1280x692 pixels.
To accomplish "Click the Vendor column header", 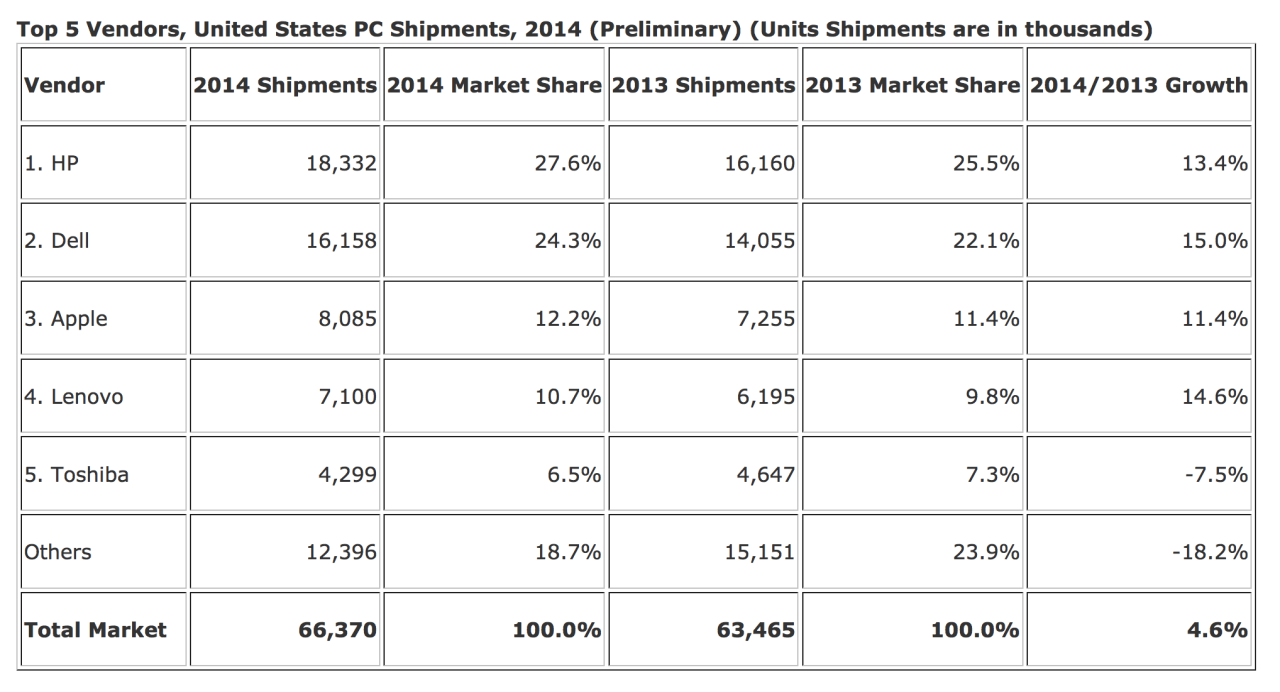I will [x=64, y=85].
